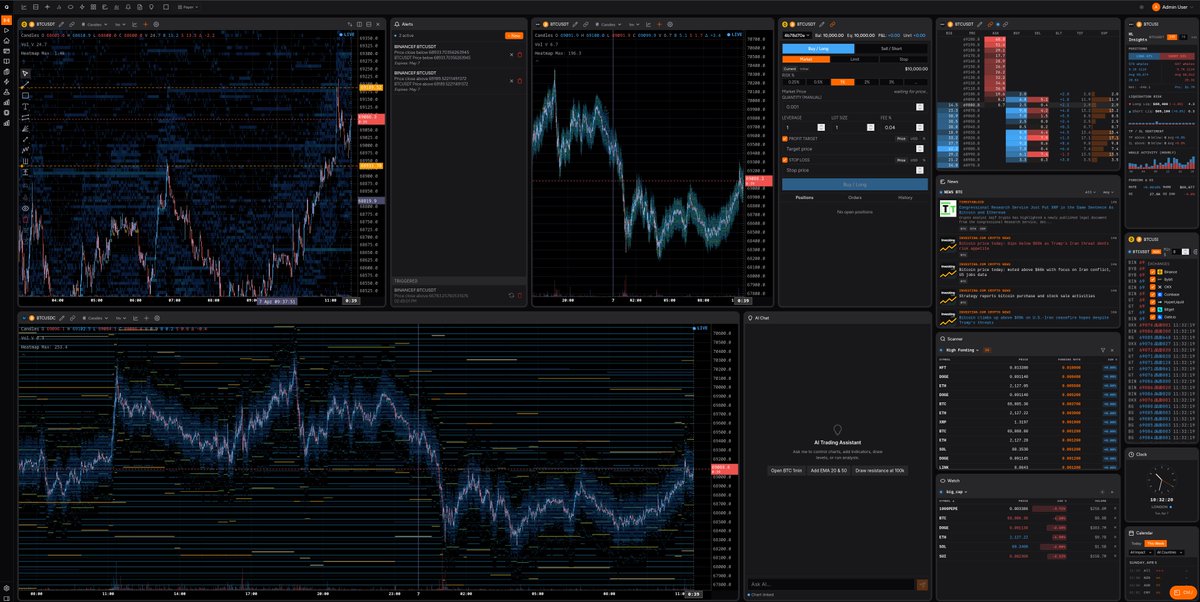Delete the 'Price close below' alert via its trash icon
This screenshot has height=602, width=1200.
(x=520, y=54)
